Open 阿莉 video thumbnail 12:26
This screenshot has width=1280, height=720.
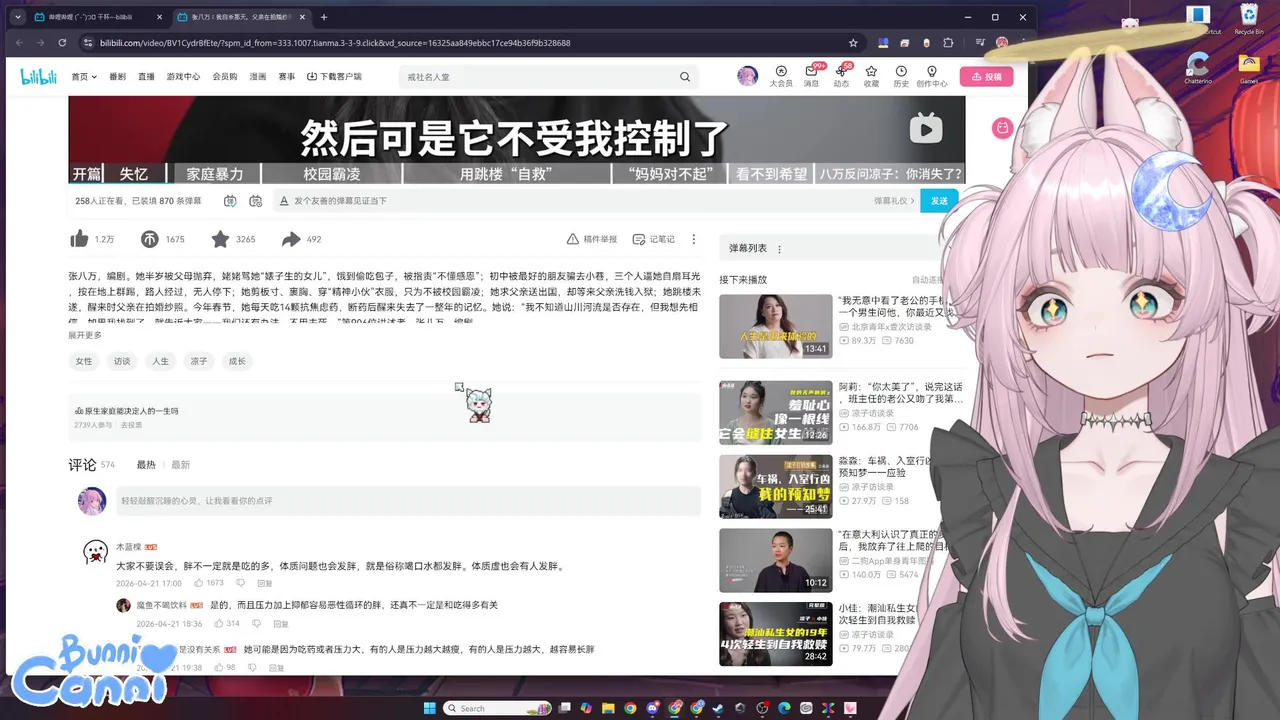click(x=776, y=412)
